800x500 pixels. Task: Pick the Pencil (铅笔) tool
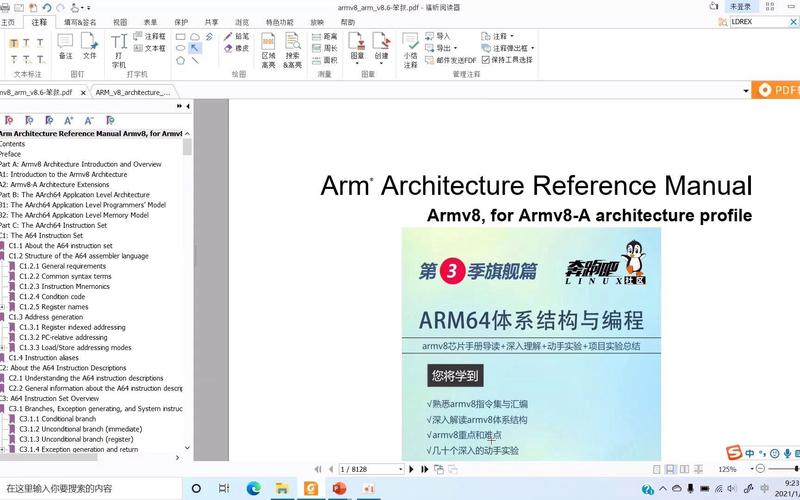[236, 37]
